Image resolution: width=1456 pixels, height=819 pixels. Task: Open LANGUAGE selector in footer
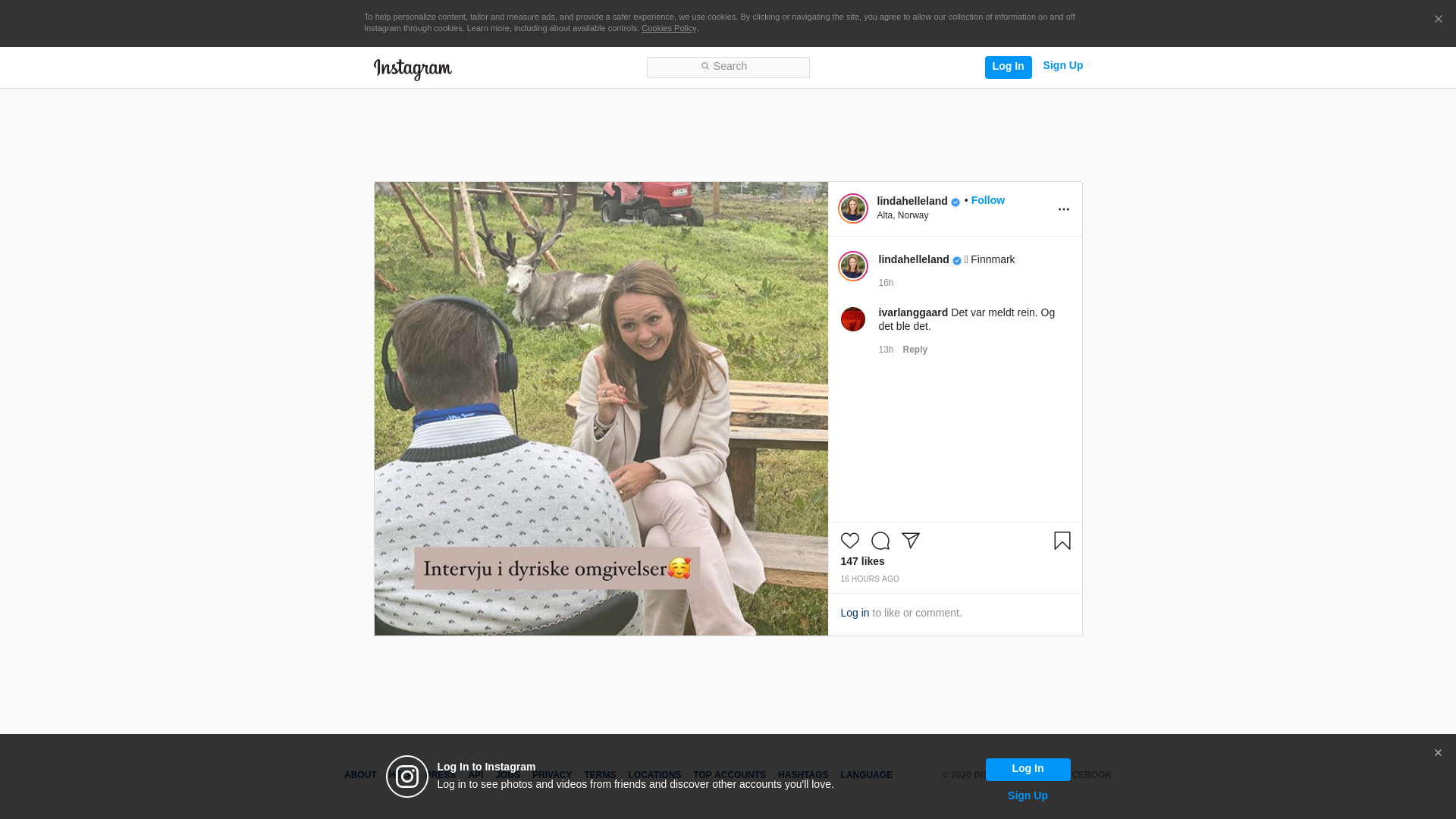(866, 775)
